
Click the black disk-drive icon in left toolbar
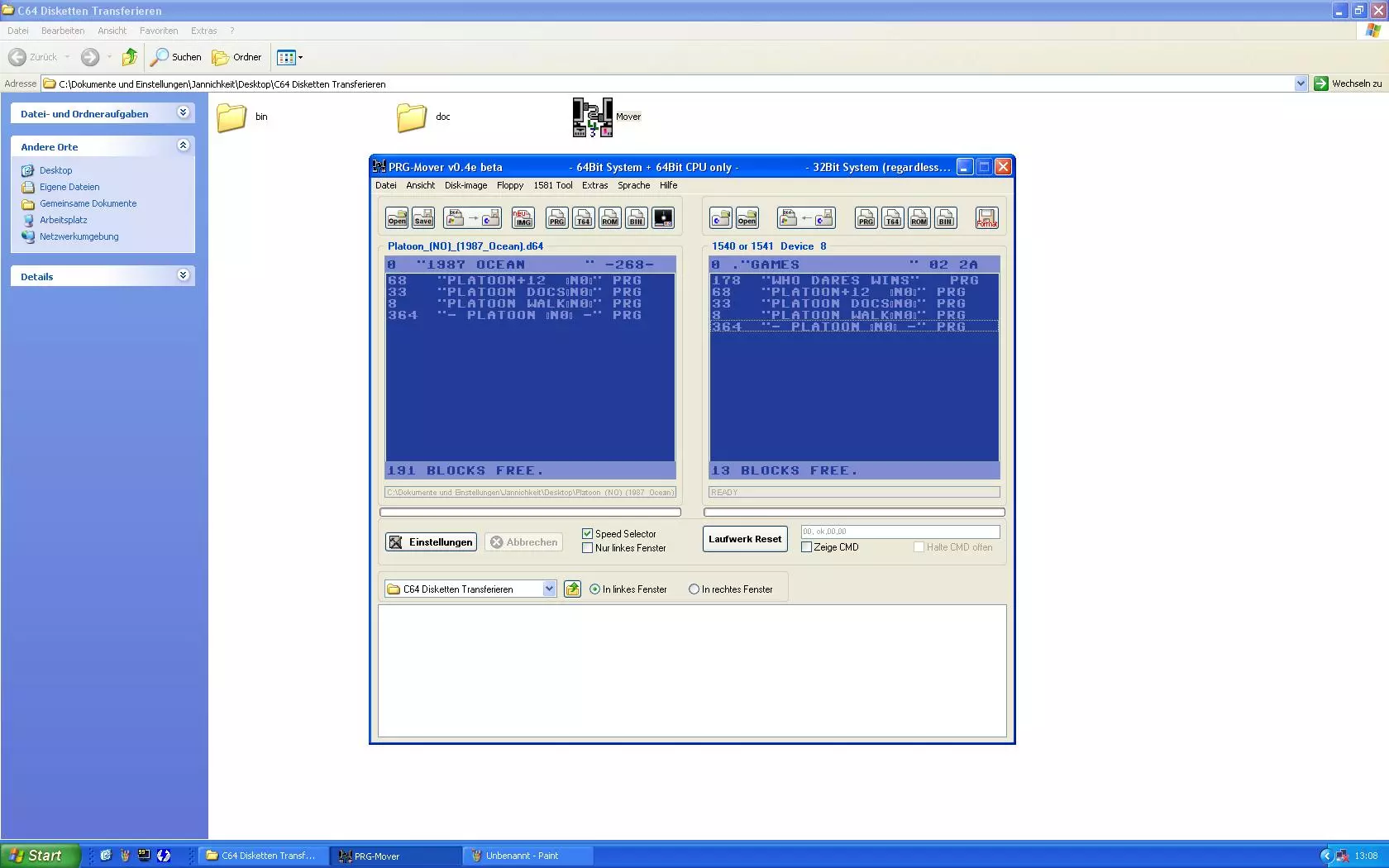[663, 217]
